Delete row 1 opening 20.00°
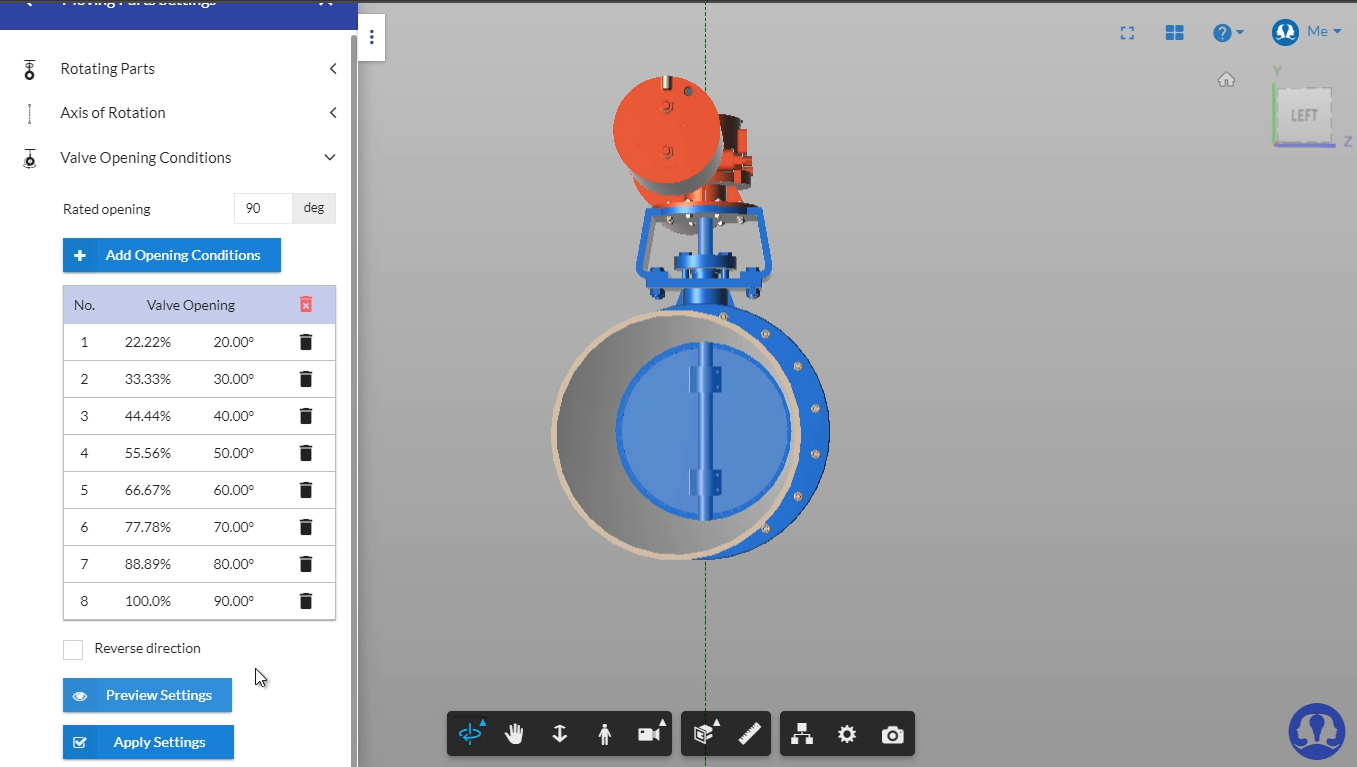Viewport: 1357px width, 767px height. point(306,342)
